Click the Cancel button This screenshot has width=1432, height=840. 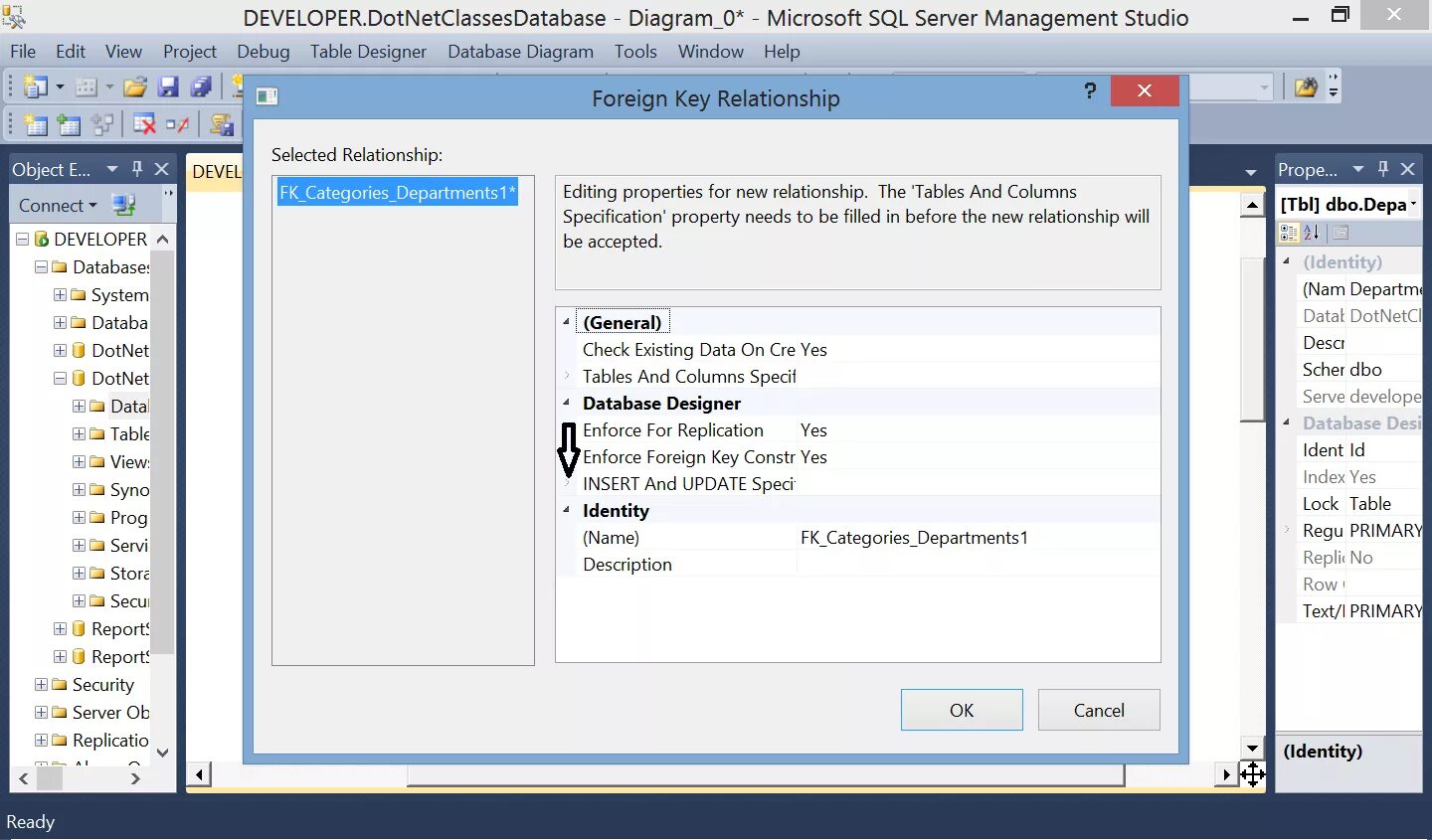(1099, 710)
